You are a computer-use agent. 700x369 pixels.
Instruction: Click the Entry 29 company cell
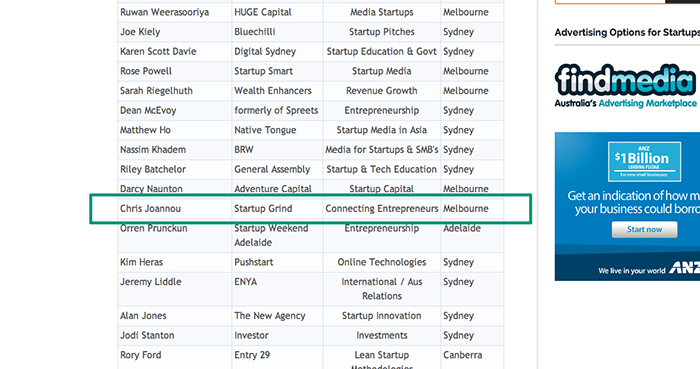point(277,357)
